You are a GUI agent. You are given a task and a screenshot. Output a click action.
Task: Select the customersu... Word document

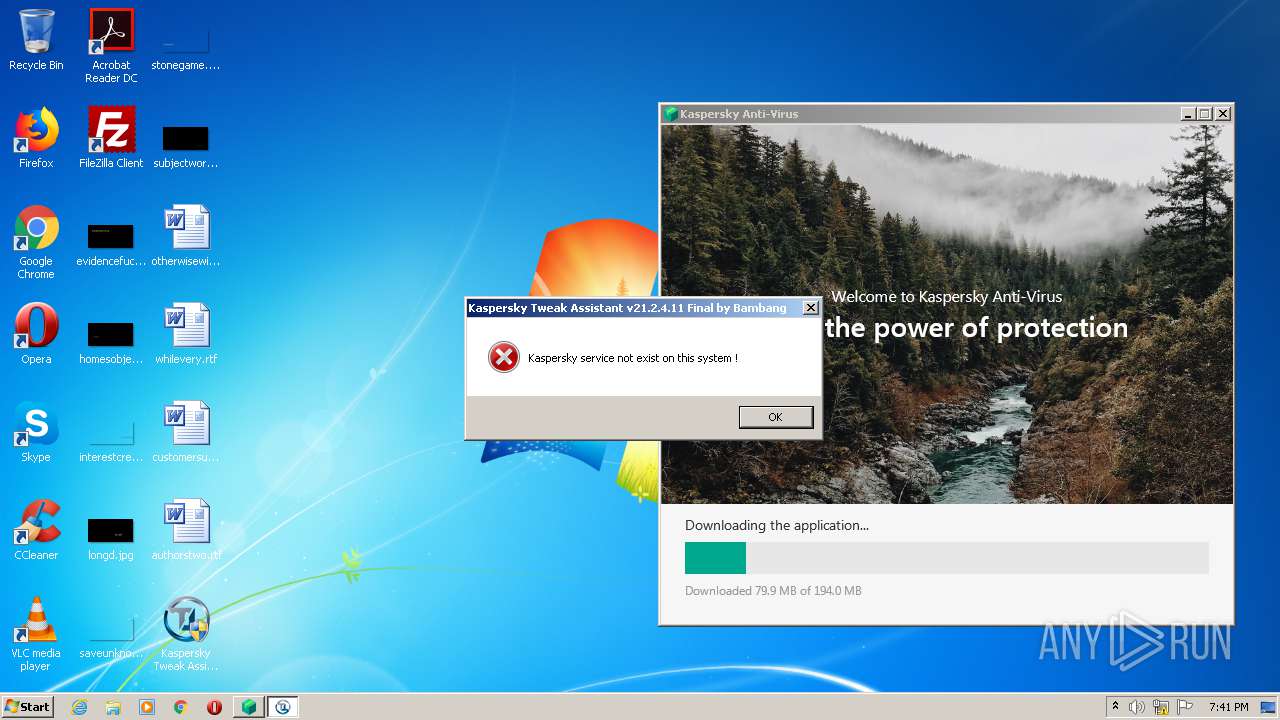tap(186, 432)
